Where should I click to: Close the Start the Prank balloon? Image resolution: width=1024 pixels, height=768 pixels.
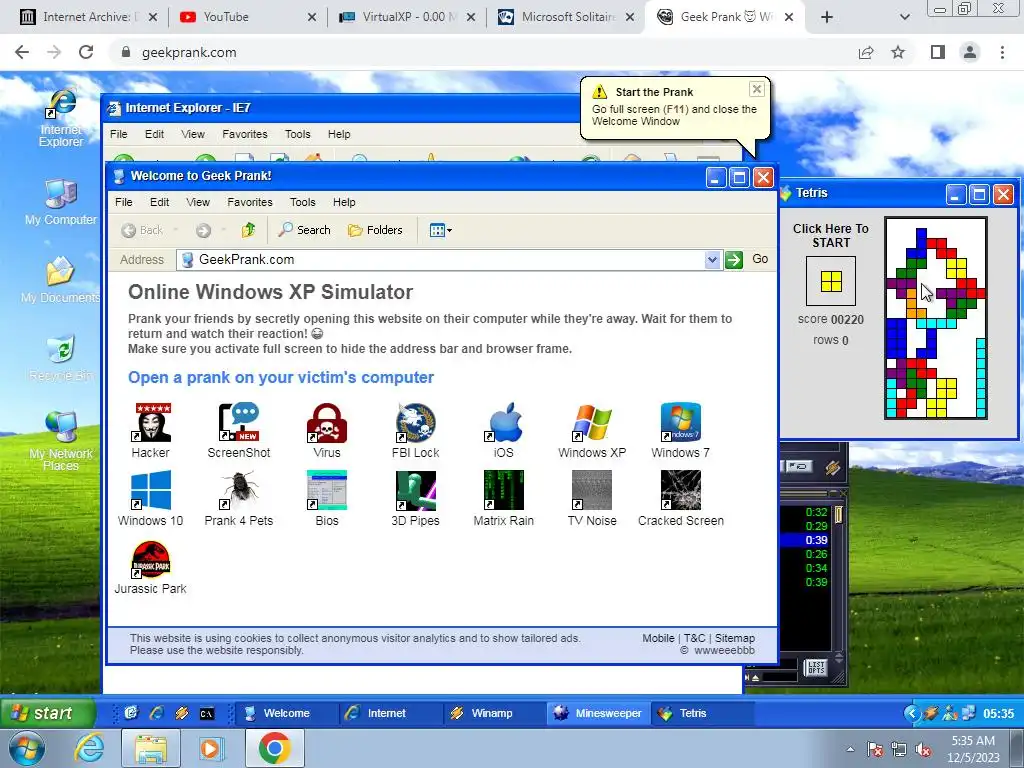click(757, 89)
